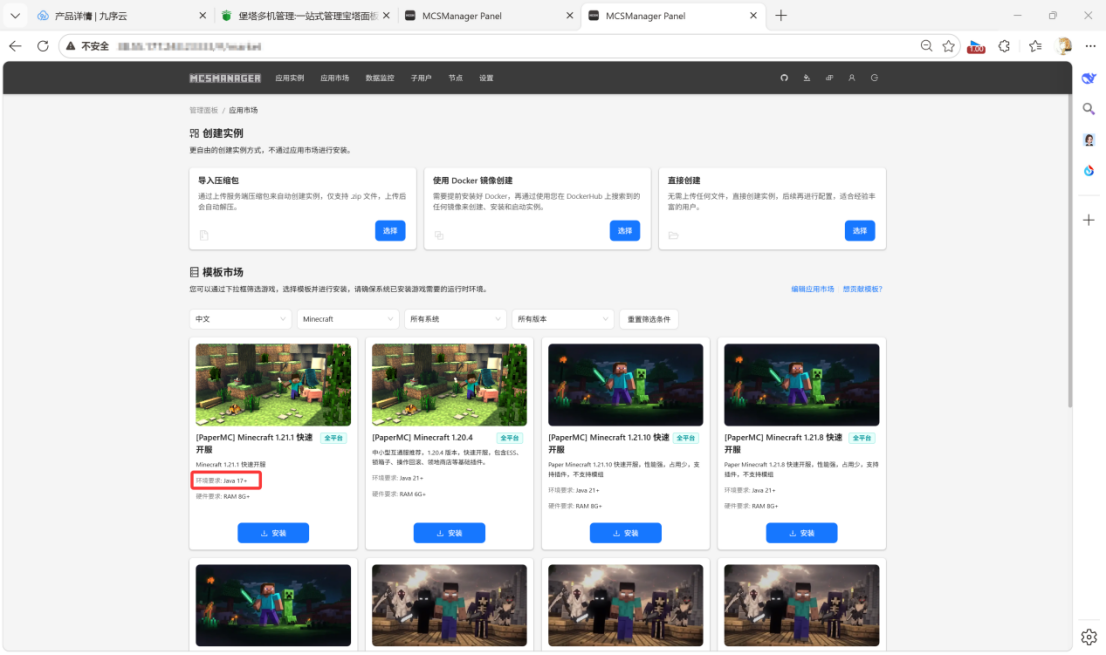The width and height of the screenshot is (1106, 655).
Task: Click Minecraft 1.21.10 template thumbnail
Action: point(626,385)
